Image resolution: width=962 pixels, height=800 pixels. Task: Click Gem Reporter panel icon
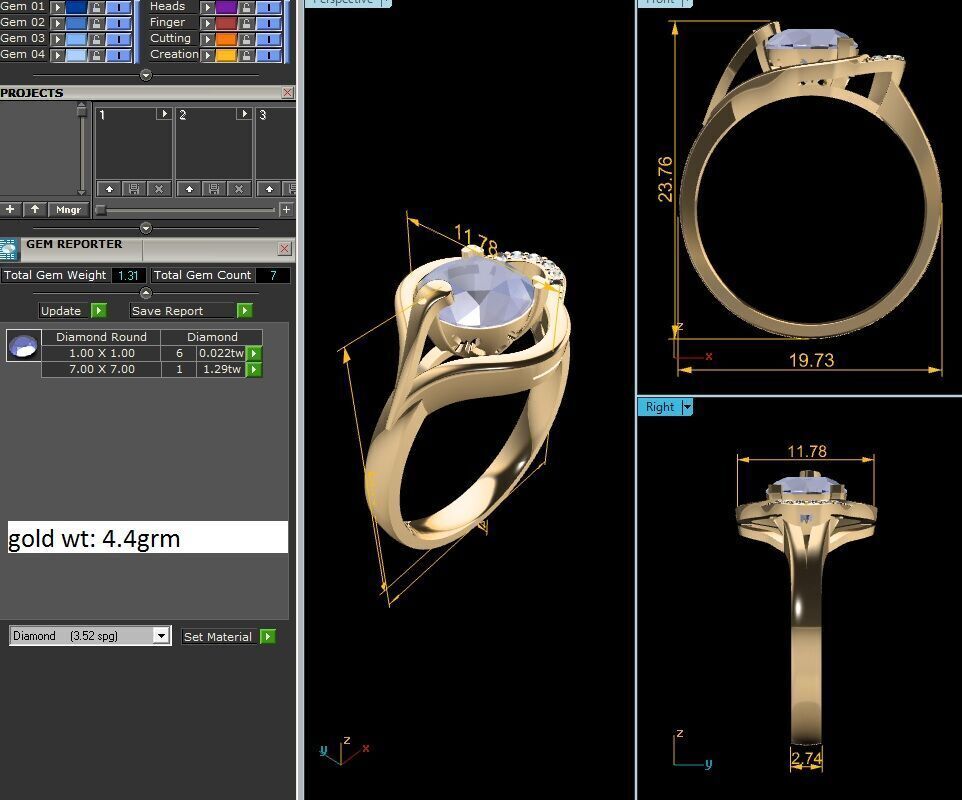9,249
